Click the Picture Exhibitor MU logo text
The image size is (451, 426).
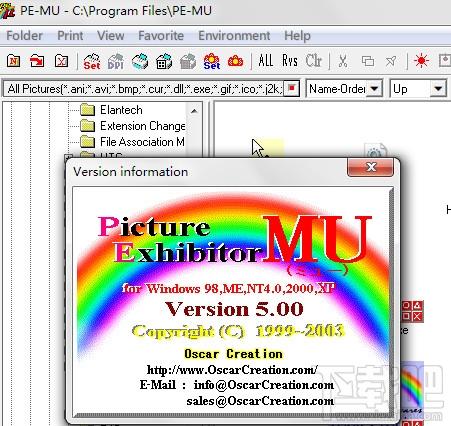point(234,239)
